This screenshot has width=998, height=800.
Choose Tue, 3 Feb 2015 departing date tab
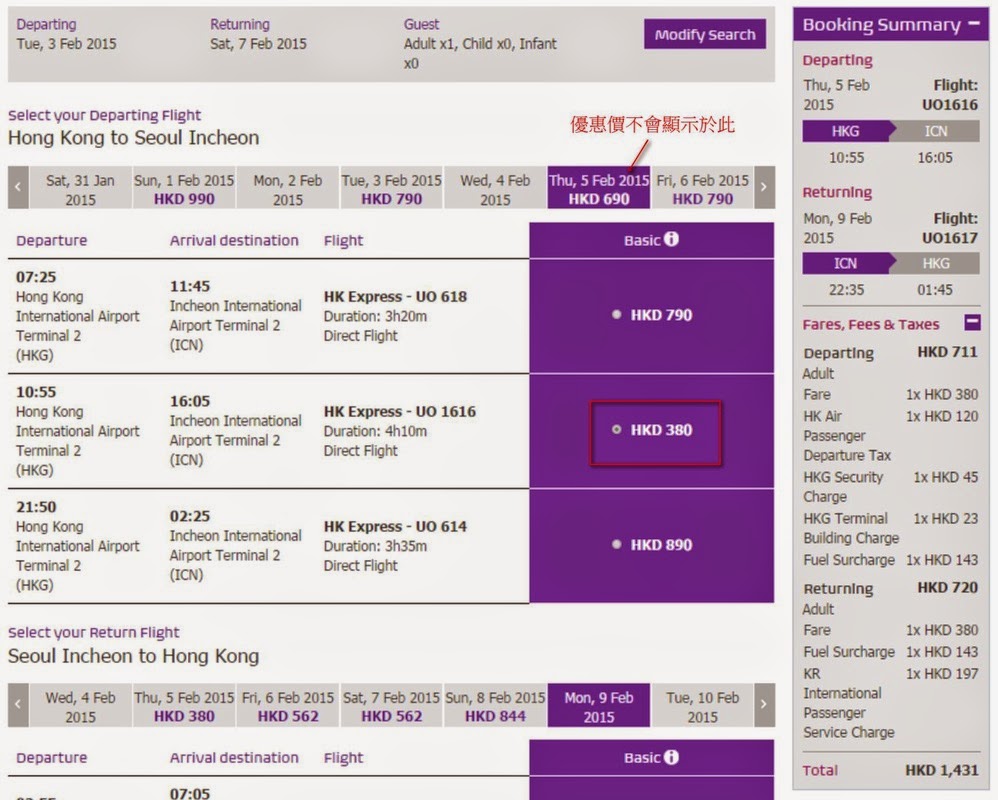click(x=391, y=188)
